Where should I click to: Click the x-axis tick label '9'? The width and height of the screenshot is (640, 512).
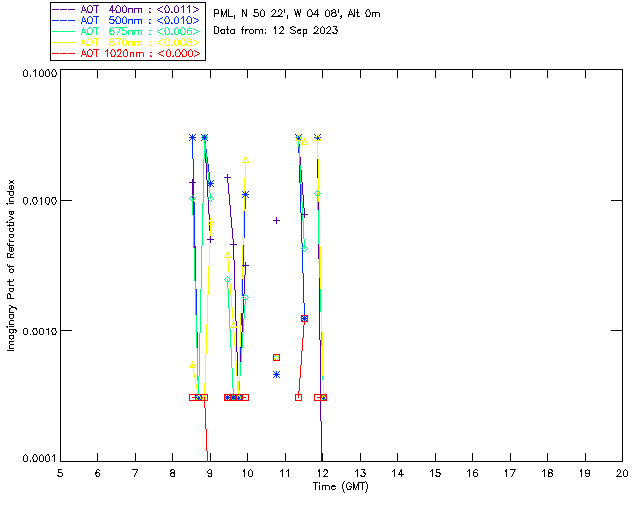click(x=210, y=473)
